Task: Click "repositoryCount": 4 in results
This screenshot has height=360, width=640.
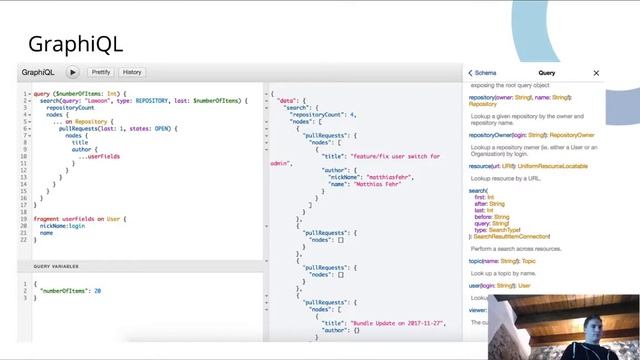Action: click(323, 115)
